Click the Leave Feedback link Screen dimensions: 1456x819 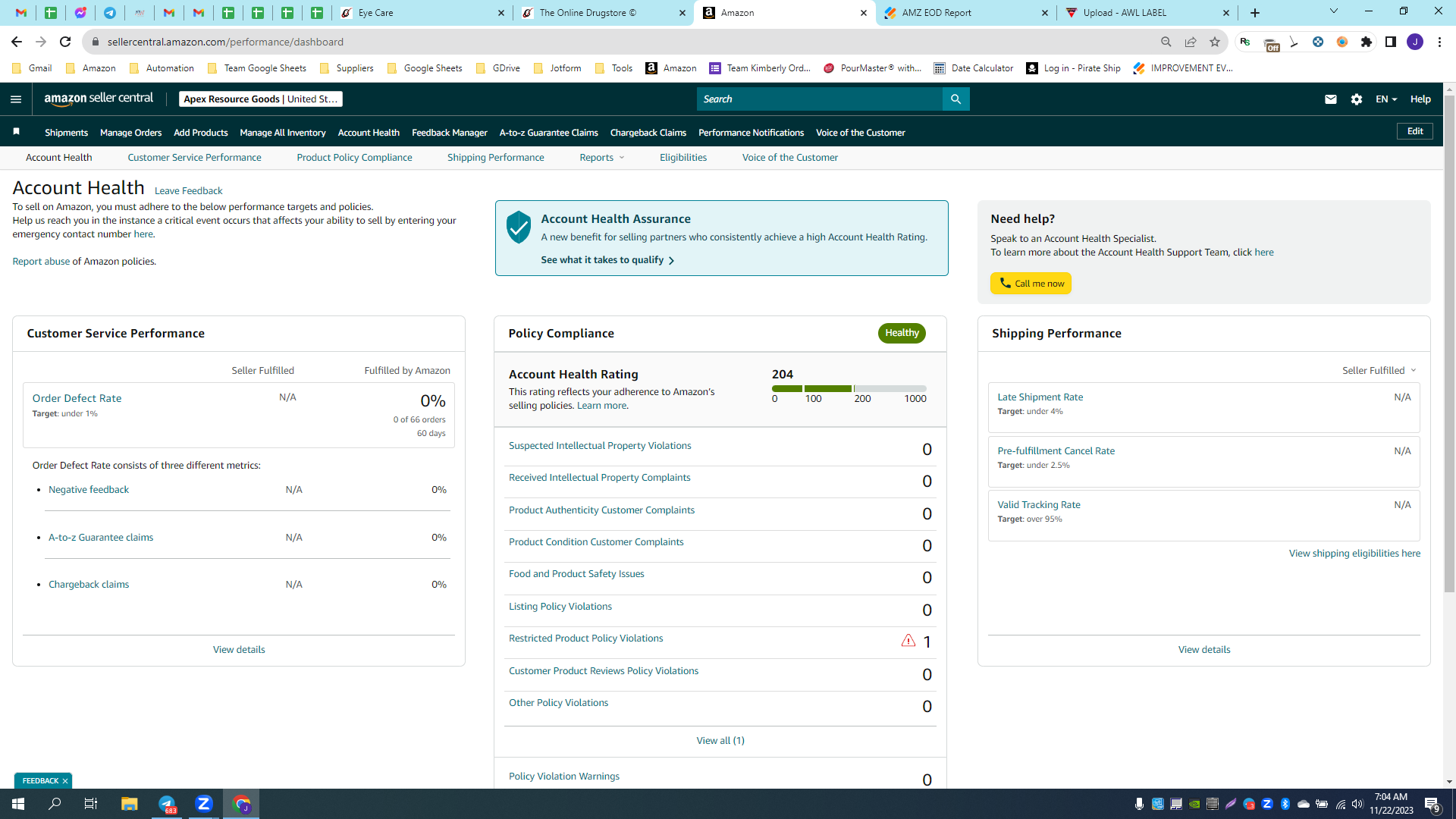pos(188,191)
